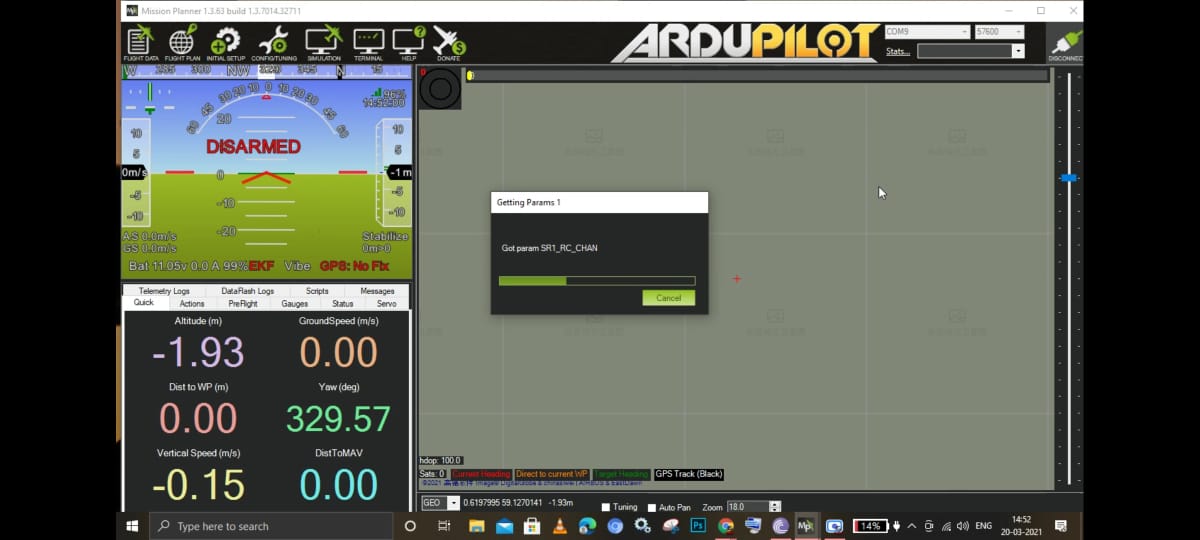Enable the Auto Pan checkbox

click(x=652, y=508)
